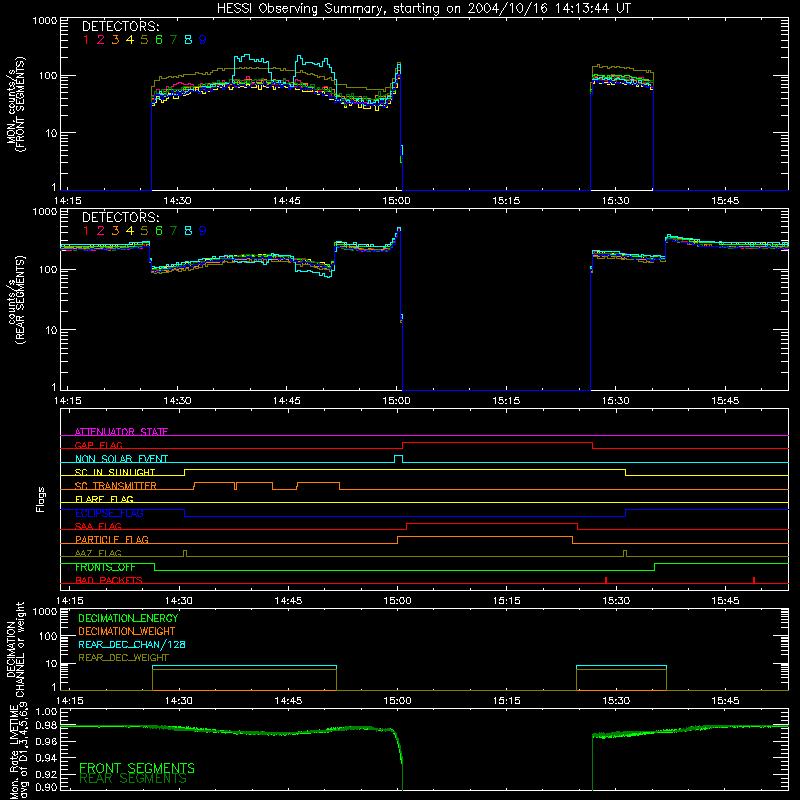Click the HESSI Observing Summary title
The height and width of the screenshot is (800, 800).
click(x=424, y=9)
